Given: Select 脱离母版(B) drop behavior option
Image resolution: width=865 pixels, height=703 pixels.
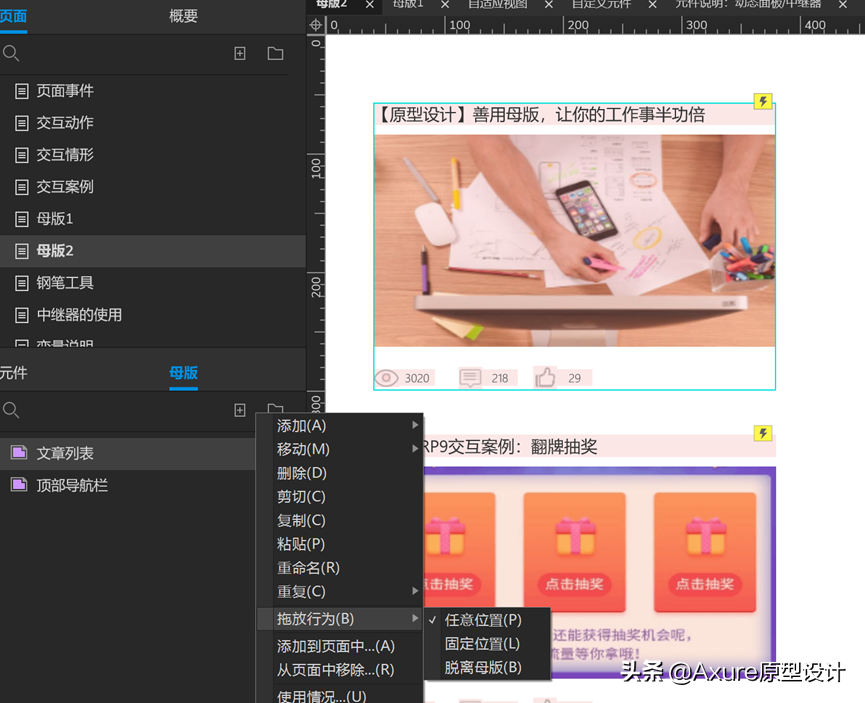Looking at the screenshot, I should [488, 668].
